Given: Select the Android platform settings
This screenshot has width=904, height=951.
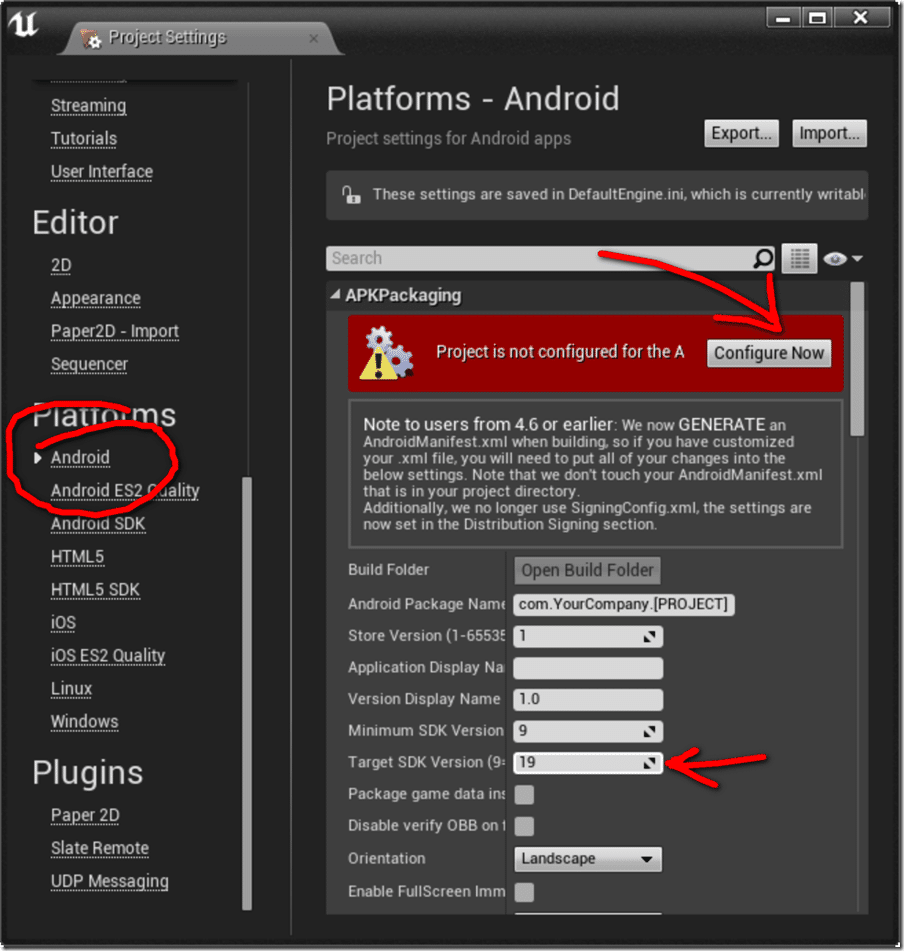Looking at the screenshot, I should point(80,457).
